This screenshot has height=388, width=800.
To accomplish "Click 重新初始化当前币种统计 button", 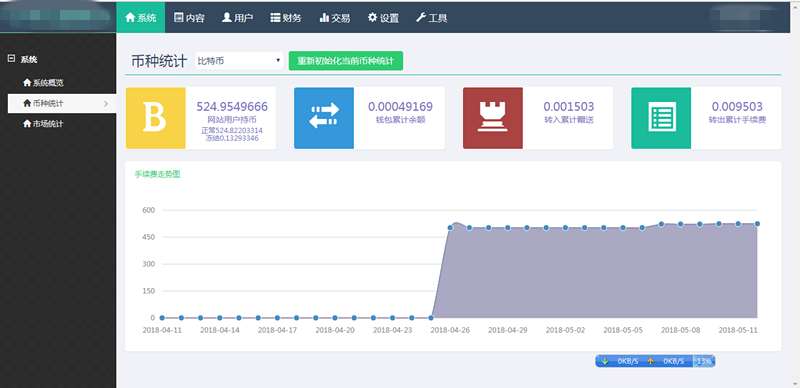I will click(x=346, y=61).
